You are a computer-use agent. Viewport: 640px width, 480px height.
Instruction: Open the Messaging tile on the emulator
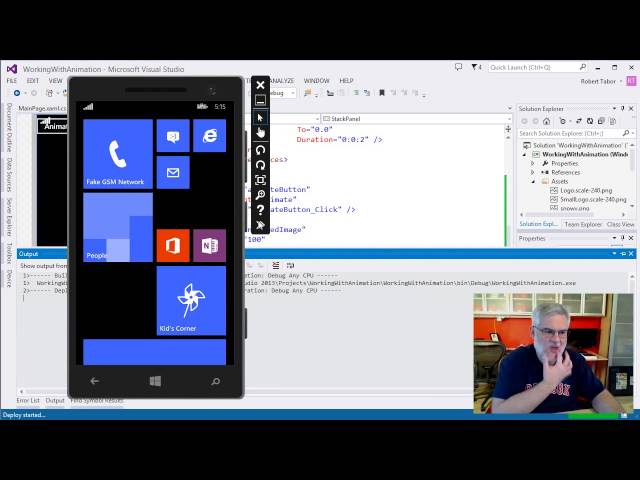coord(173,136)
